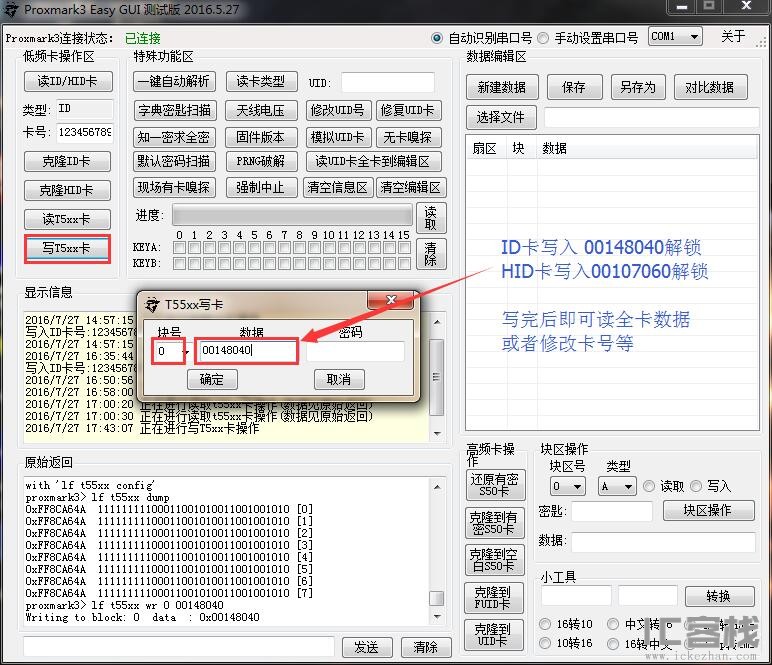Click 克隆到FUID卡 button
772x665 pixels.
(x=493, y=598)
